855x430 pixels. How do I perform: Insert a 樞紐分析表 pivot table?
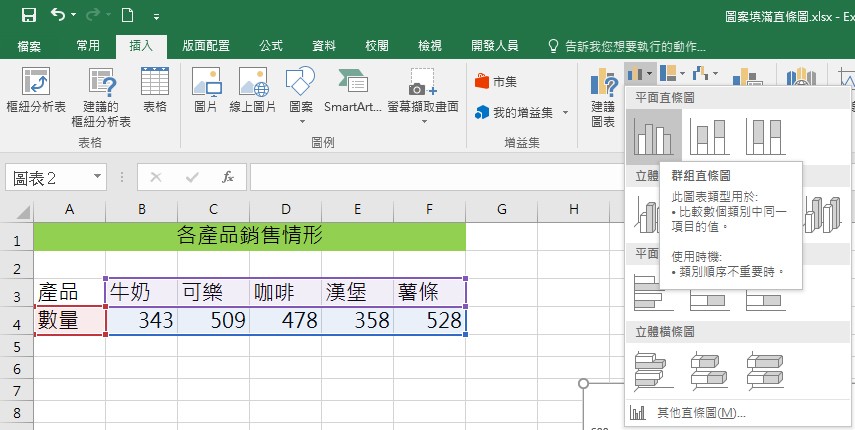[35, 90]
